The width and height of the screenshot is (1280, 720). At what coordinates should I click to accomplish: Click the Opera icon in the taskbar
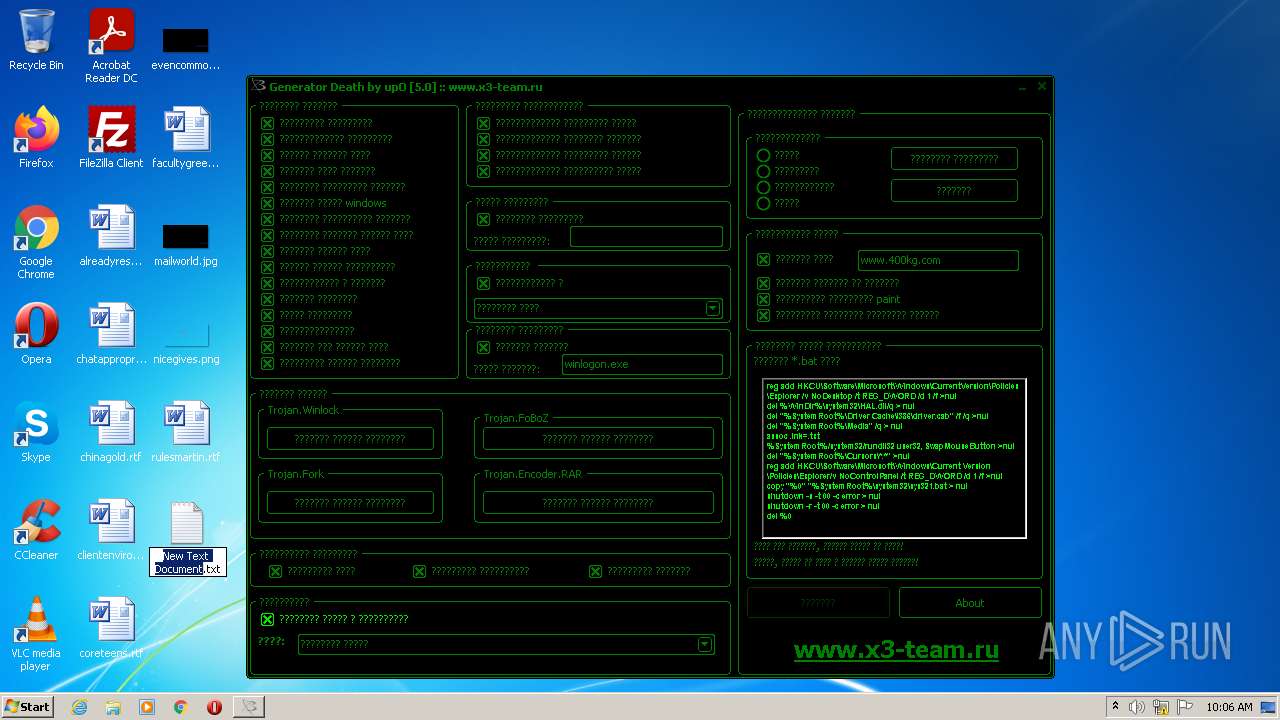coord(214,707)
